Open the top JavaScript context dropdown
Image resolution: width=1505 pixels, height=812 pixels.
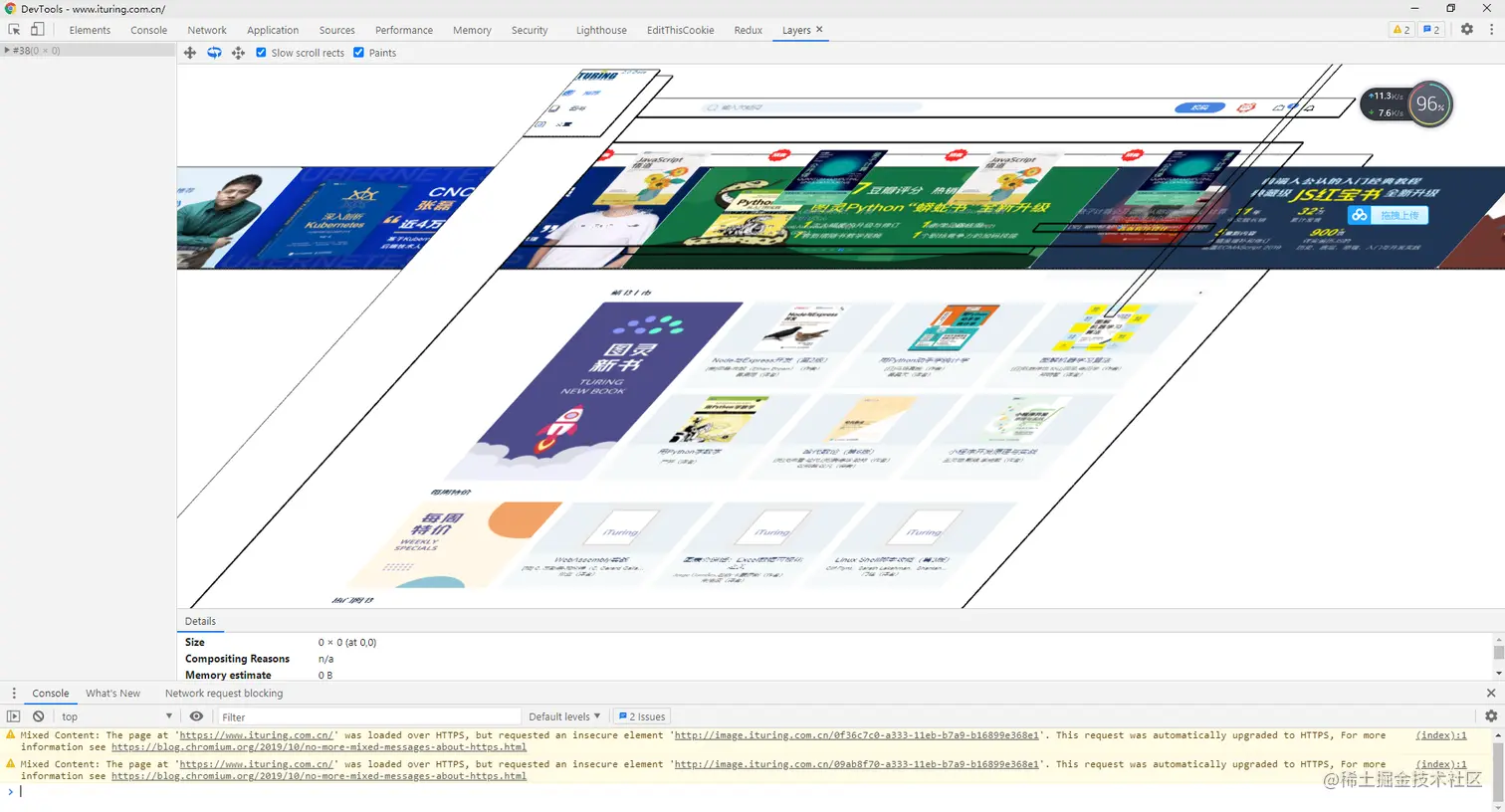coord(116,716)
